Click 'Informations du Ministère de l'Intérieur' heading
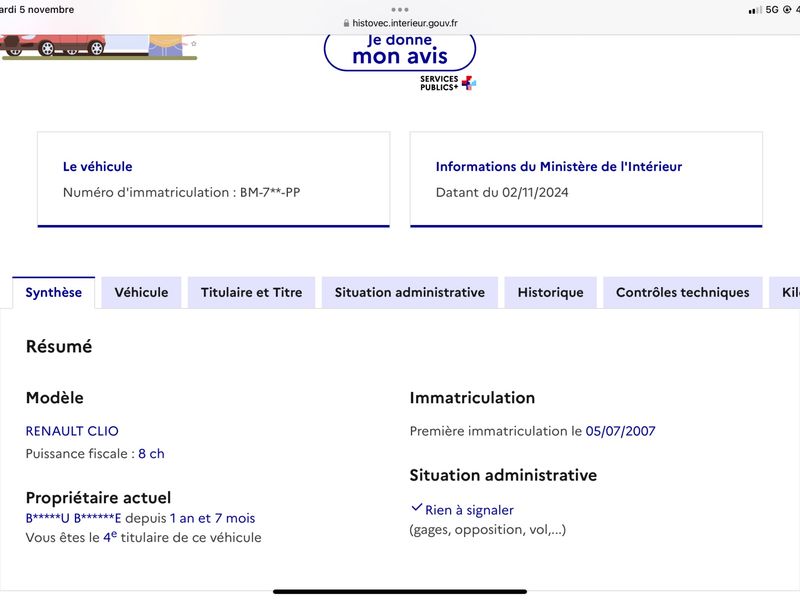This screenshot has height=600, width=800. pyautogui.click(x=559, y=166)
